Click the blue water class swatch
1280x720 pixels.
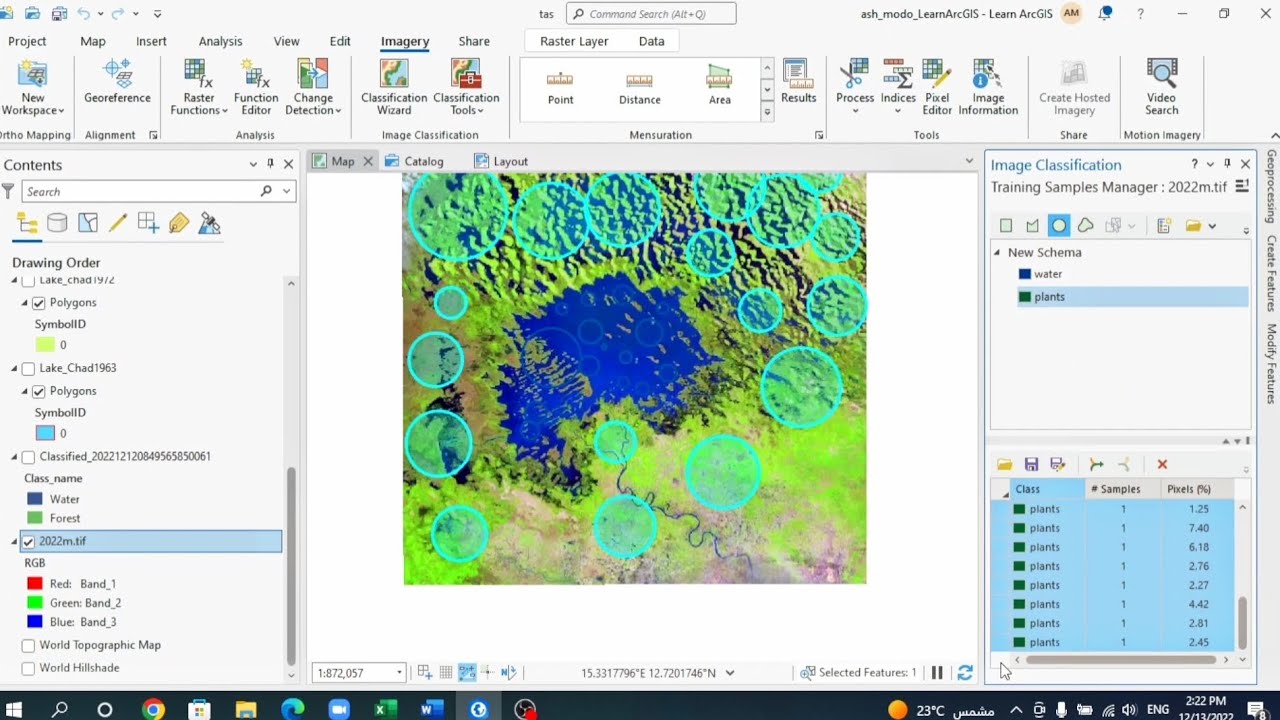point(1025,274)
